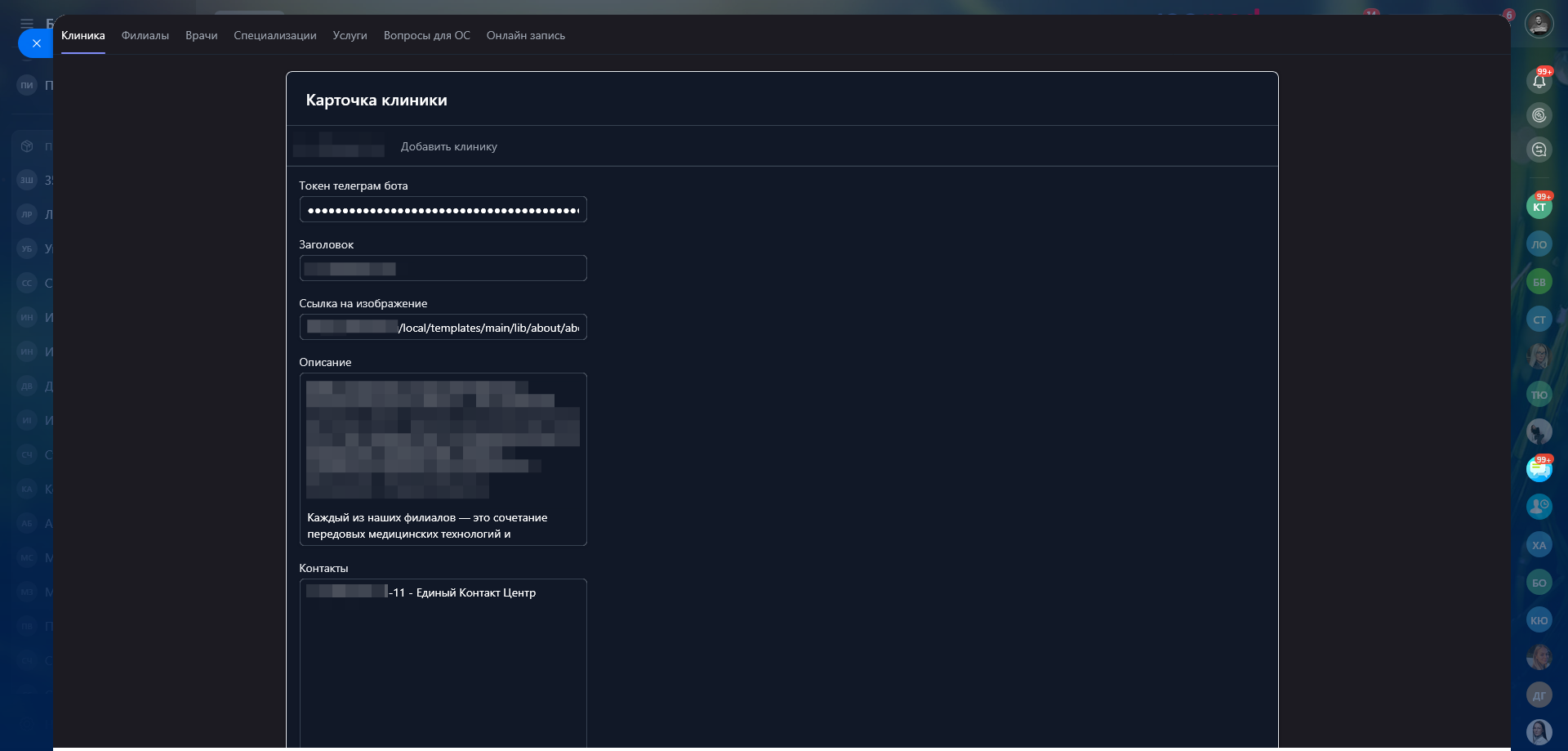Open the user-with-clock icon in sidebar
The height and width of the screenshot is (751, 1568).
1539,507
